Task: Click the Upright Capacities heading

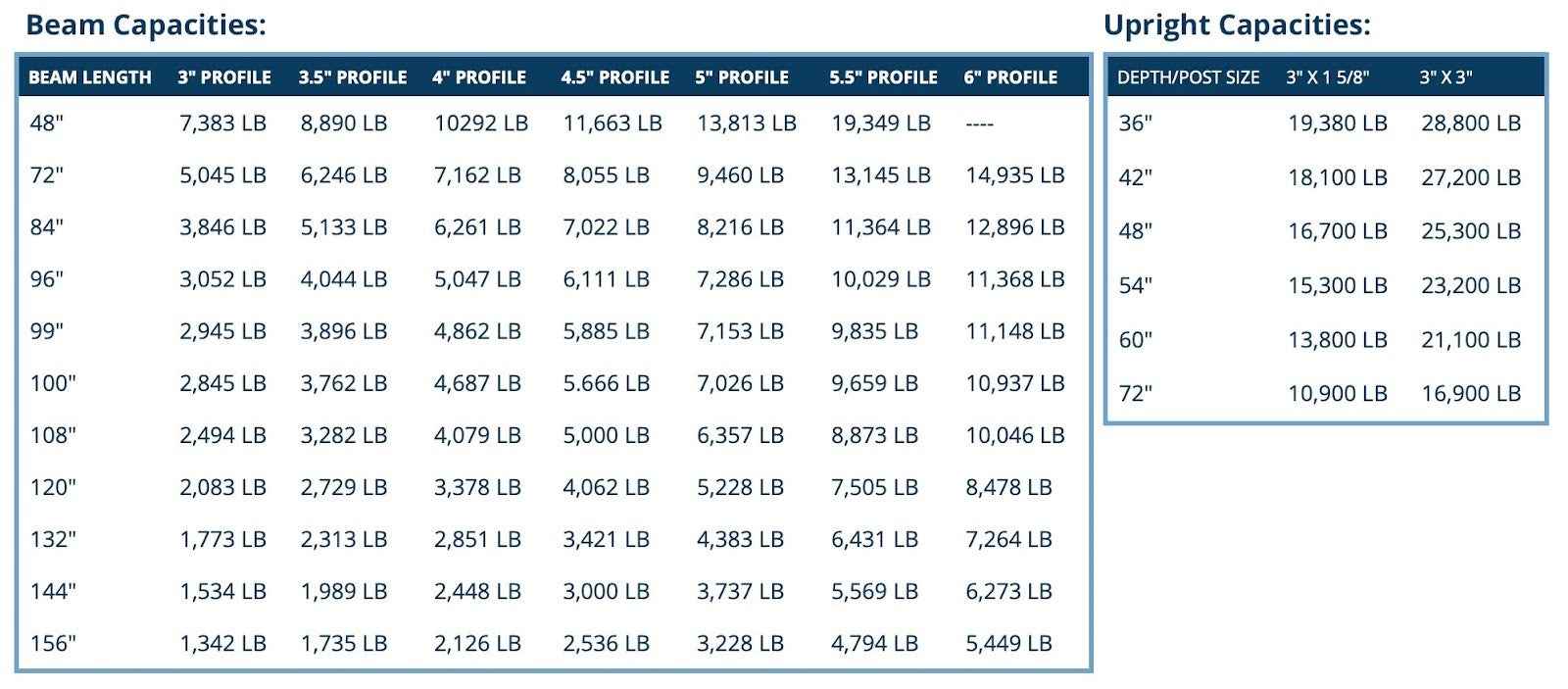Action: click(1237, 25)
